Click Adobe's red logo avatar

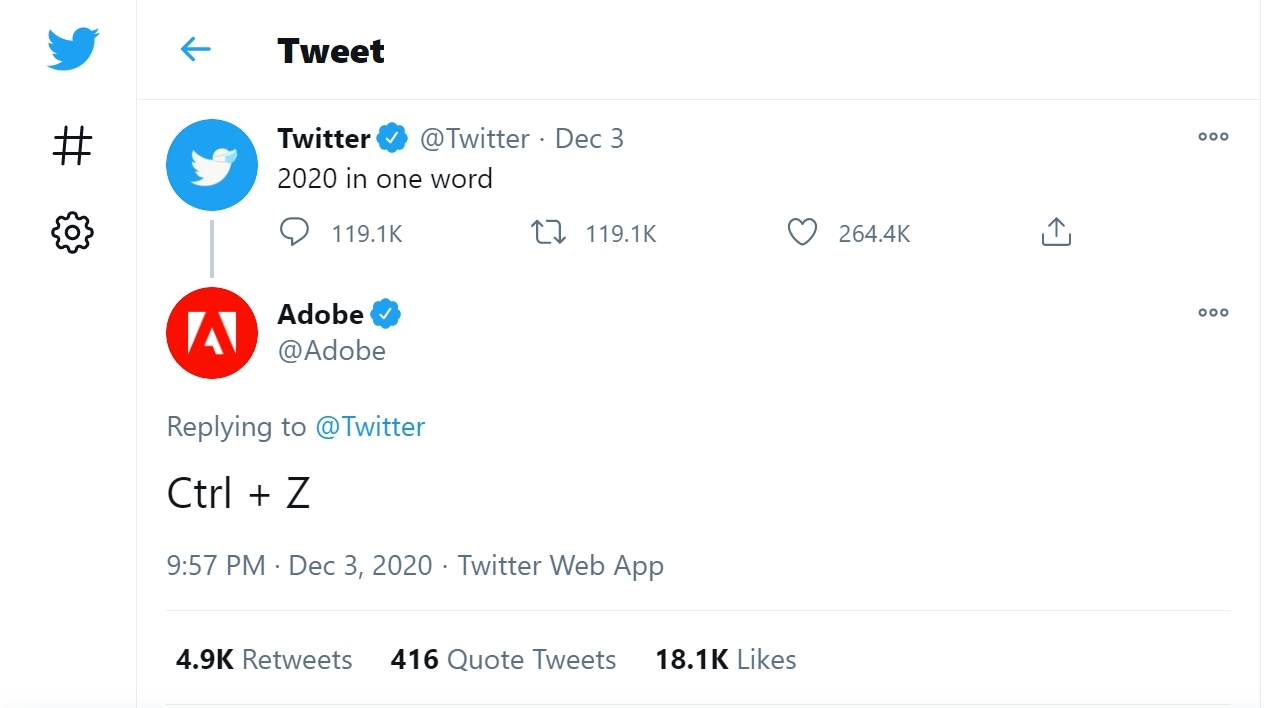point(212,333)
